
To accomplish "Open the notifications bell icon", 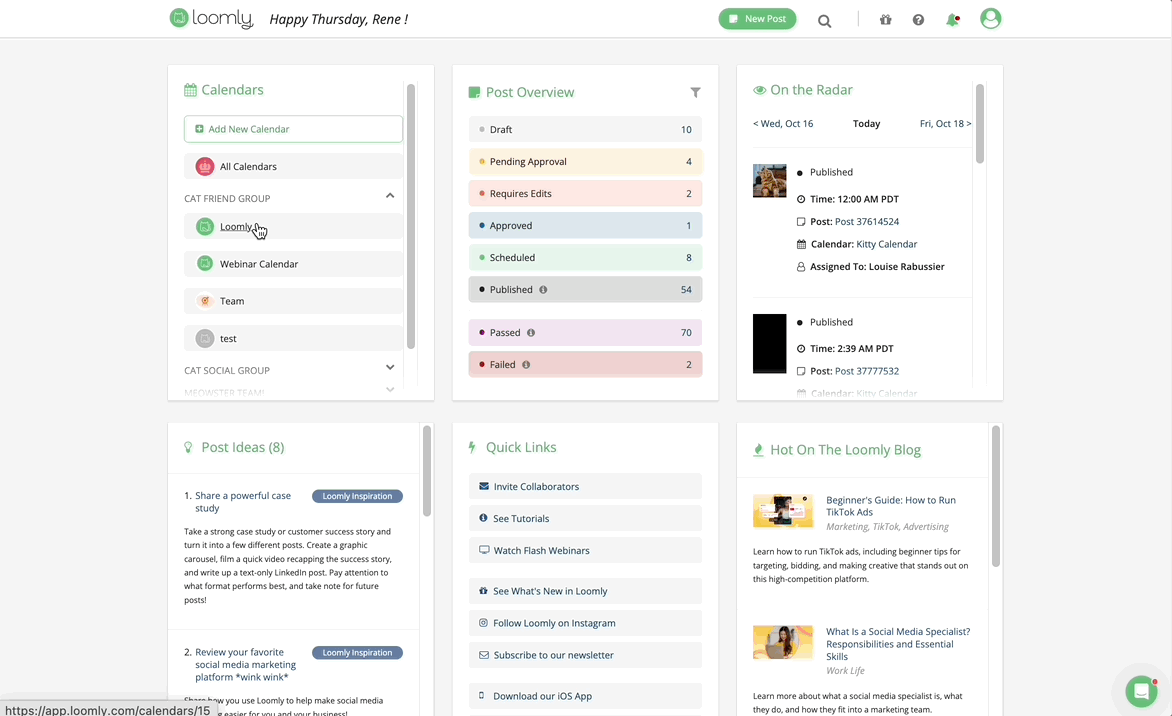I will (x=952, y=20).
